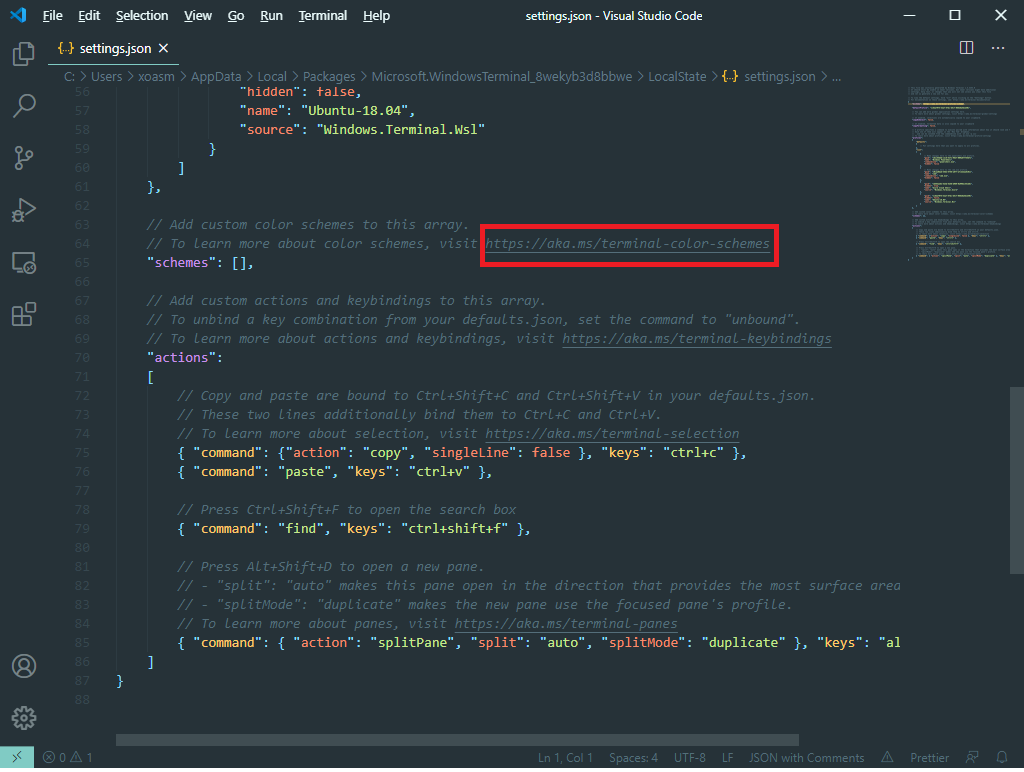Click the minimap code overview
The image size is (1024, 772).
[x=958, y=173]
